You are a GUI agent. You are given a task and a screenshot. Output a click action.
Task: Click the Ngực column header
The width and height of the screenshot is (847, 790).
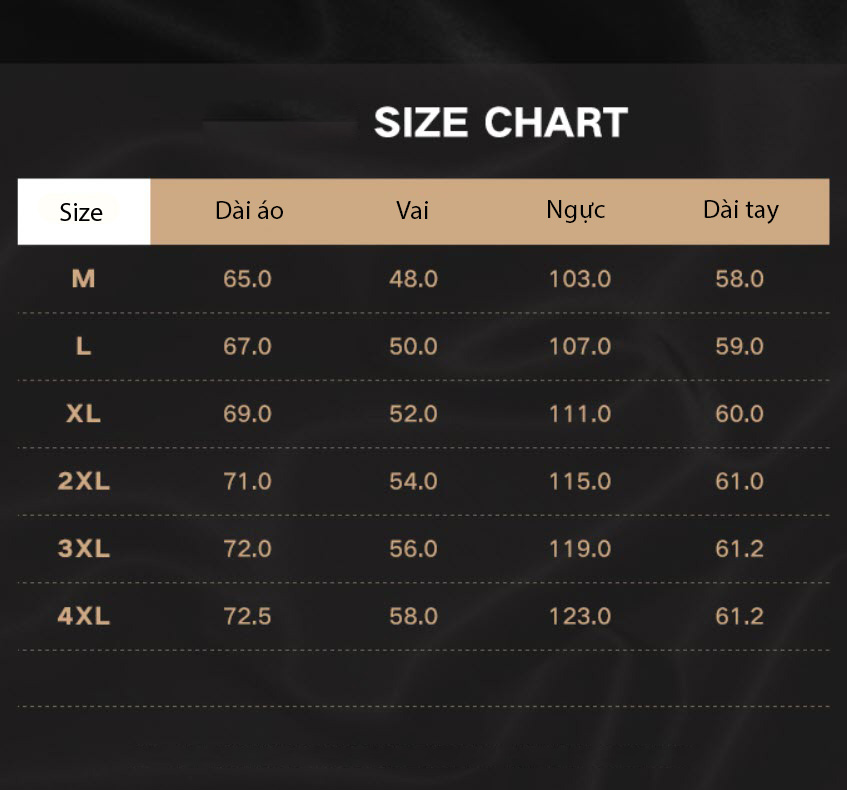coord(575,210)
